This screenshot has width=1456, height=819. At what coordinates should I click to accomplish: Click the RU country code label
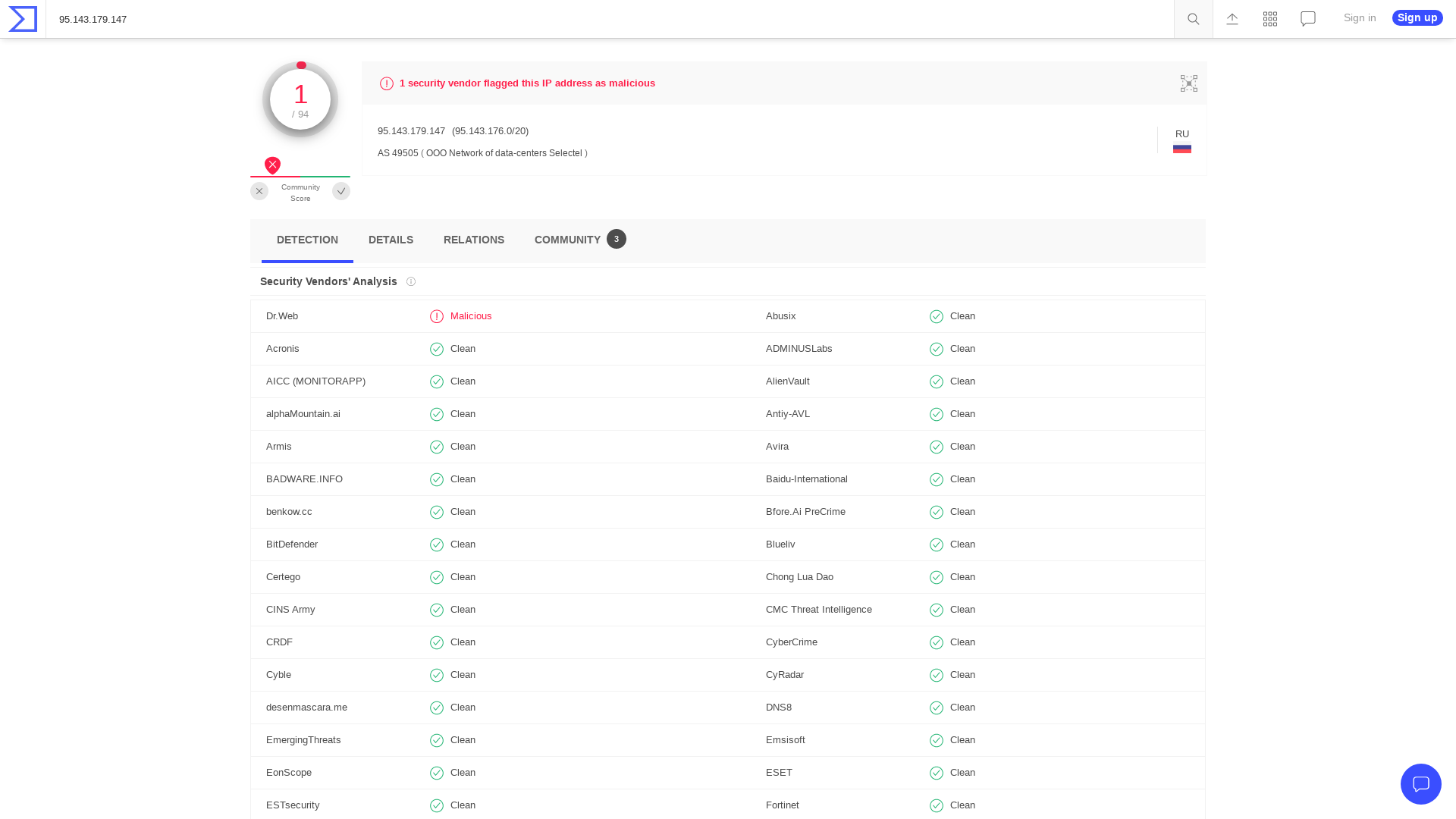tap(1182, 134)
